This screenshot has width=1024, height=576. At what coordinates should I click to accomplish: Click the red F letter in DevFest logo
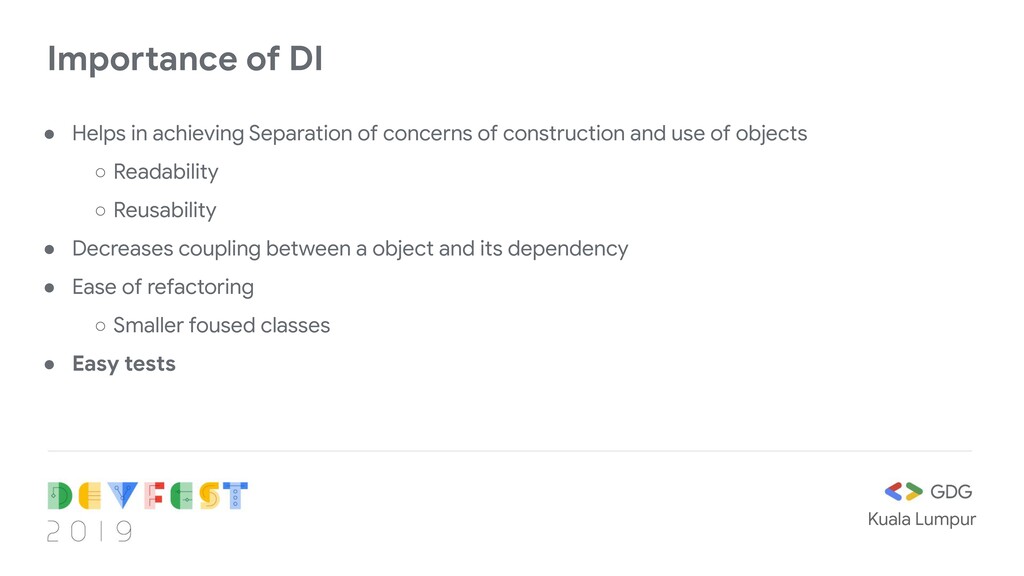154,496
